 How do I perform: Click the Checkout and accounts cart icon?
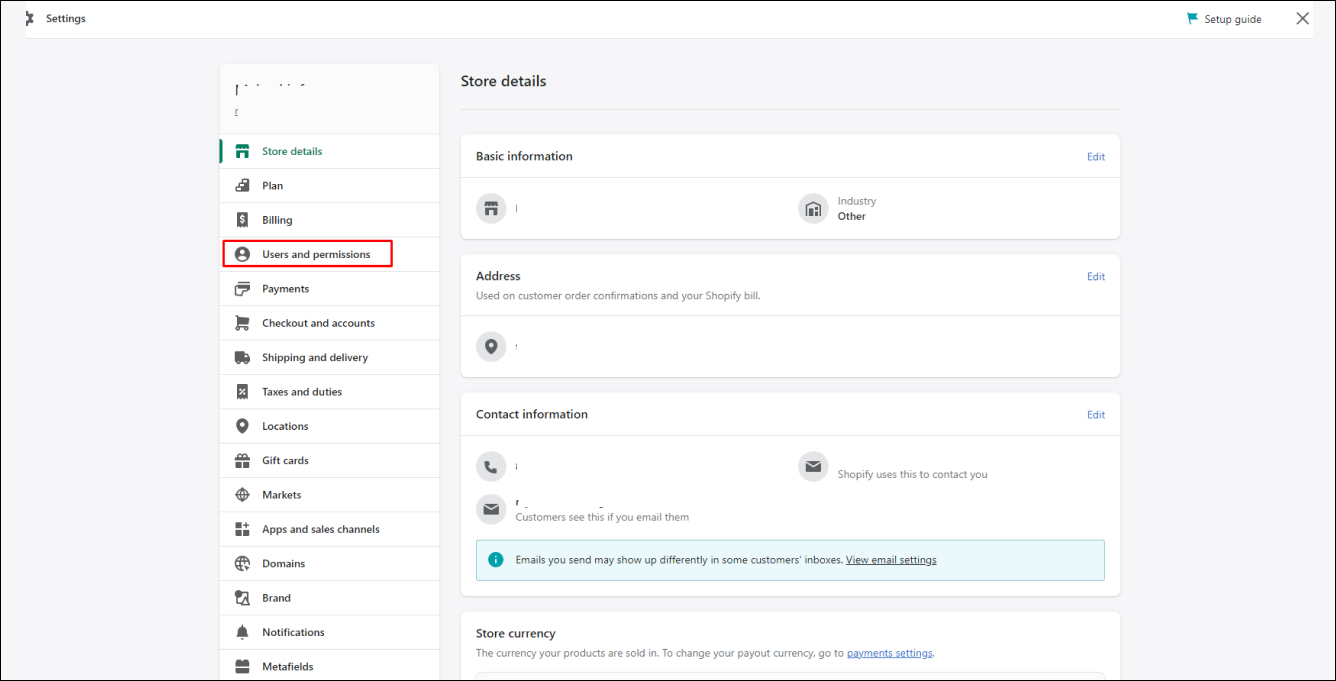click(x=242, y=323)
